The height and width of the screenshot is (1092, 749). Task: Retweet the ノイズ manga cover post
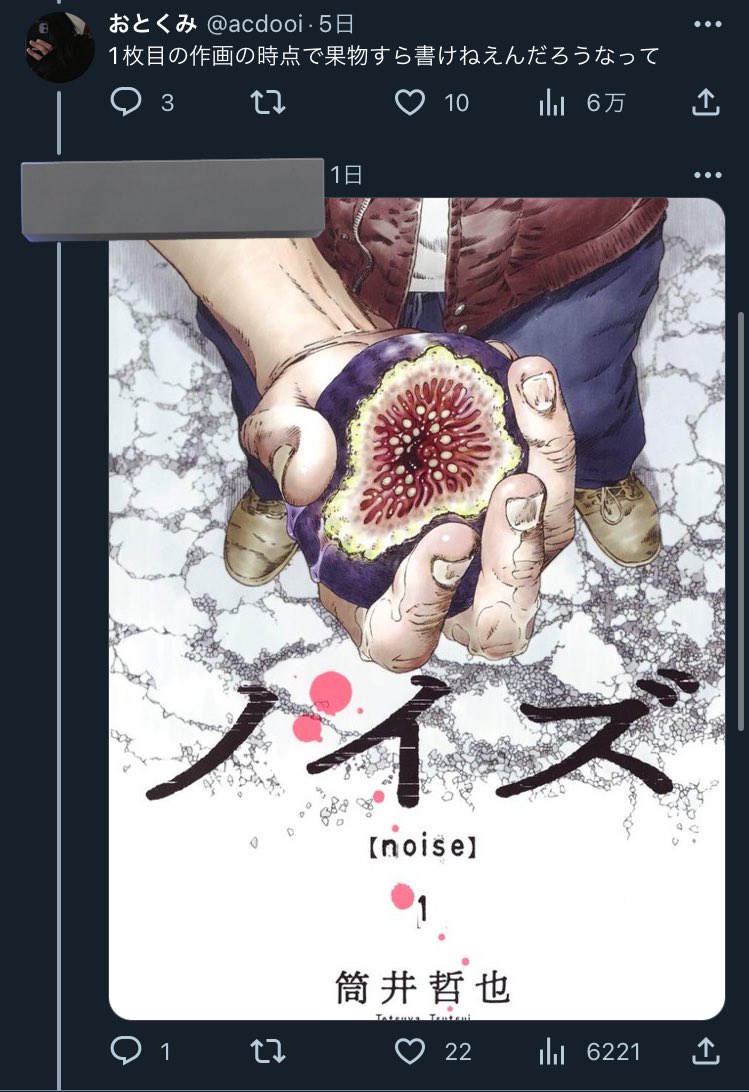tap(268, 1051)
